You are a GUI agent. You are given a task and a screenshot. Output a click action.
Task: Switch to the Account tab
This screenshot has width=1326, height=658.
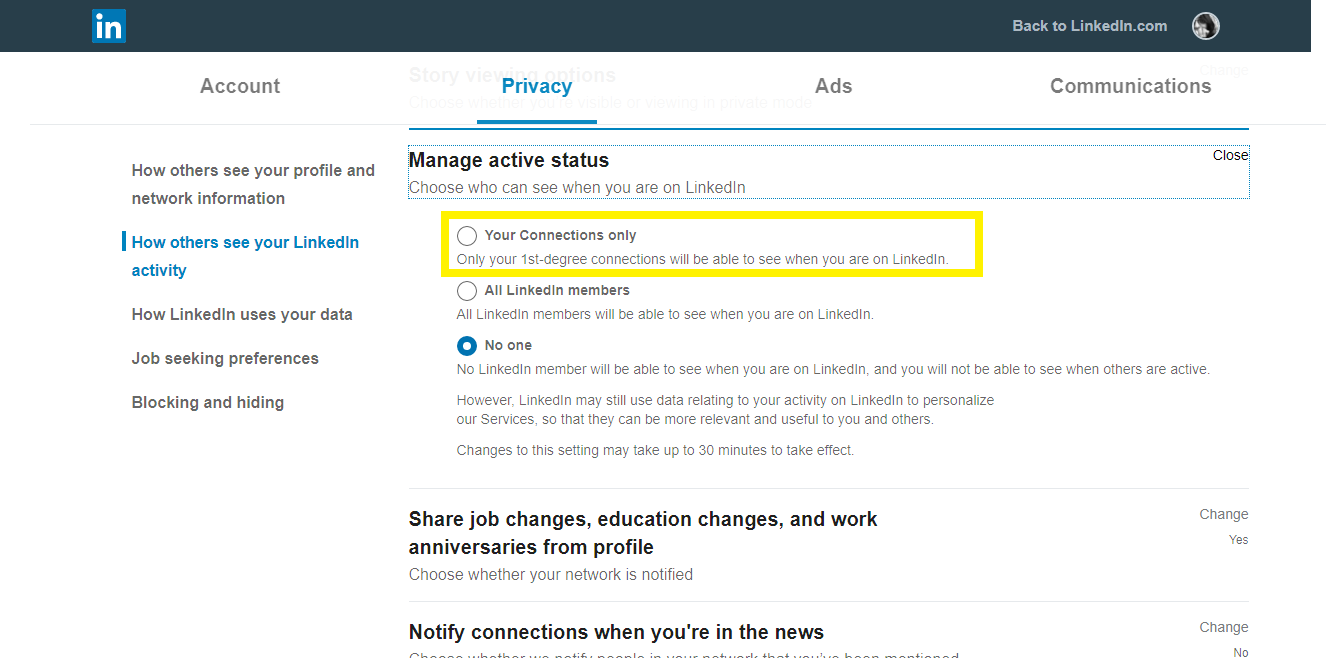(239, 86)
